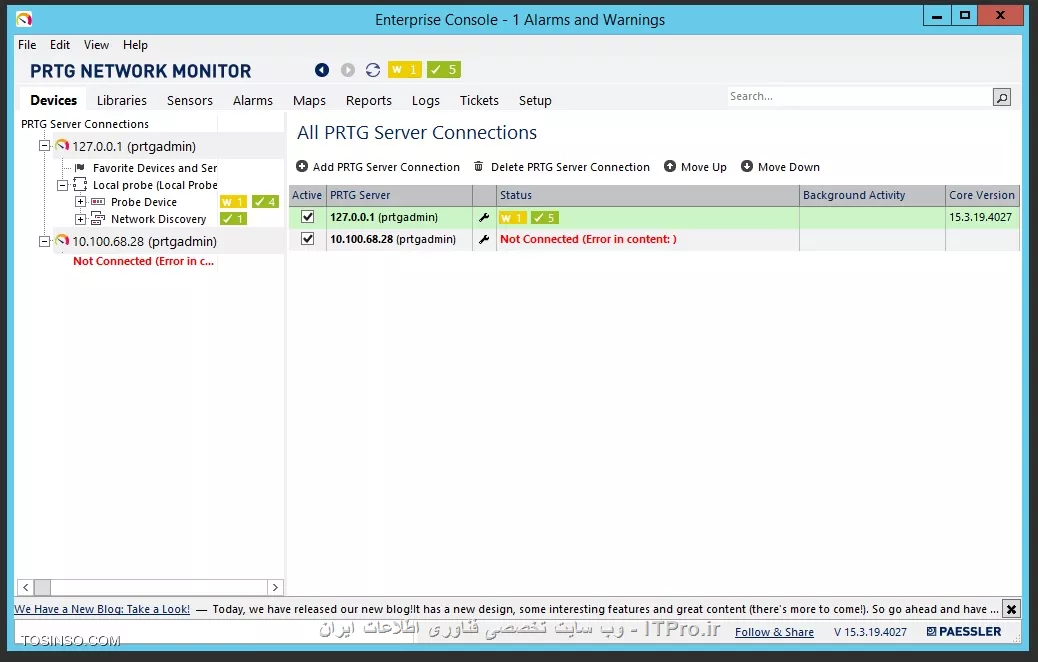Collapse the 127.0.0.1 (prtgadmin) tree node
Viewport: 1038px width, 662px height.
tap(44, 146)
